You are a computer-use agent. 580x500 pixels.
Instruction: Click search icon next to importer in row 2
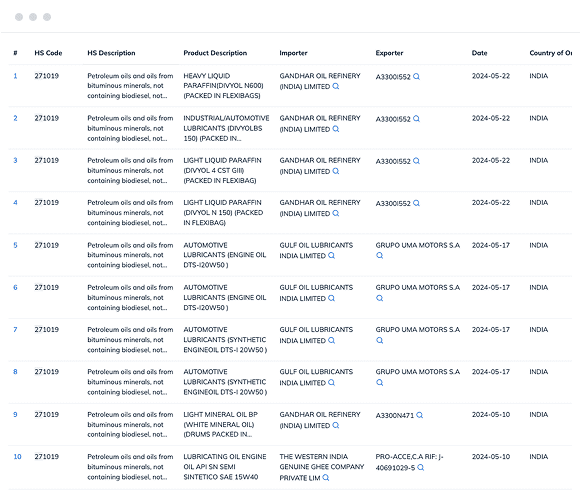pos(336,129)
